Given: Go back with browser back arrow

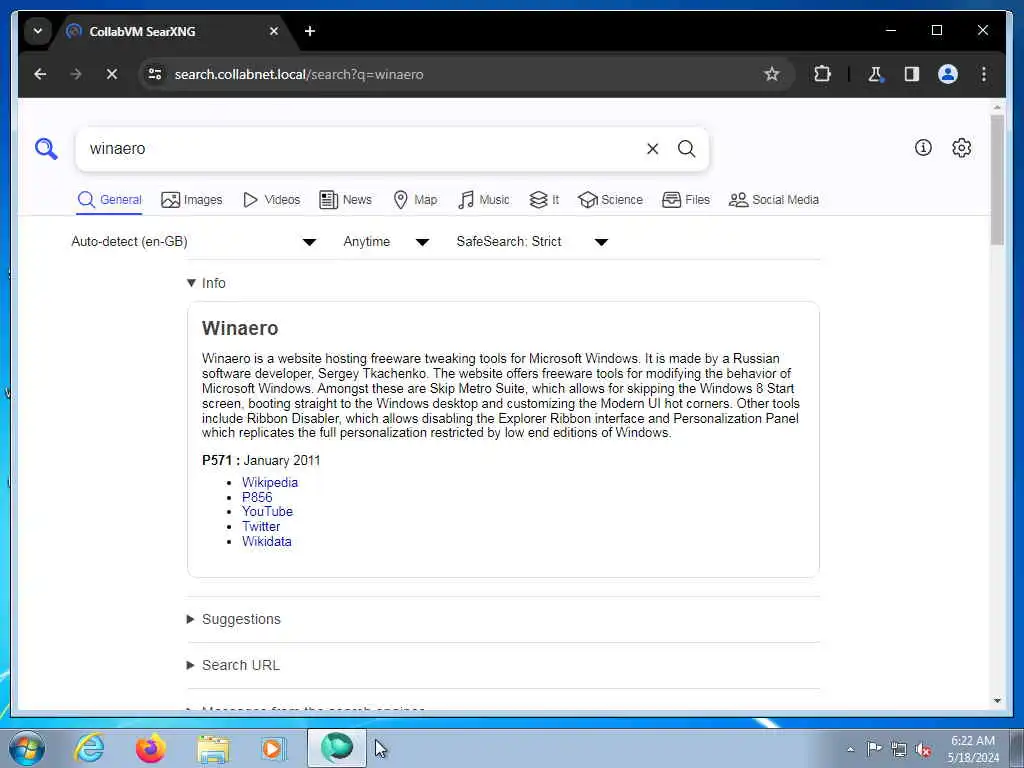Looking at the screenshot, I should (x=40, y=74).
